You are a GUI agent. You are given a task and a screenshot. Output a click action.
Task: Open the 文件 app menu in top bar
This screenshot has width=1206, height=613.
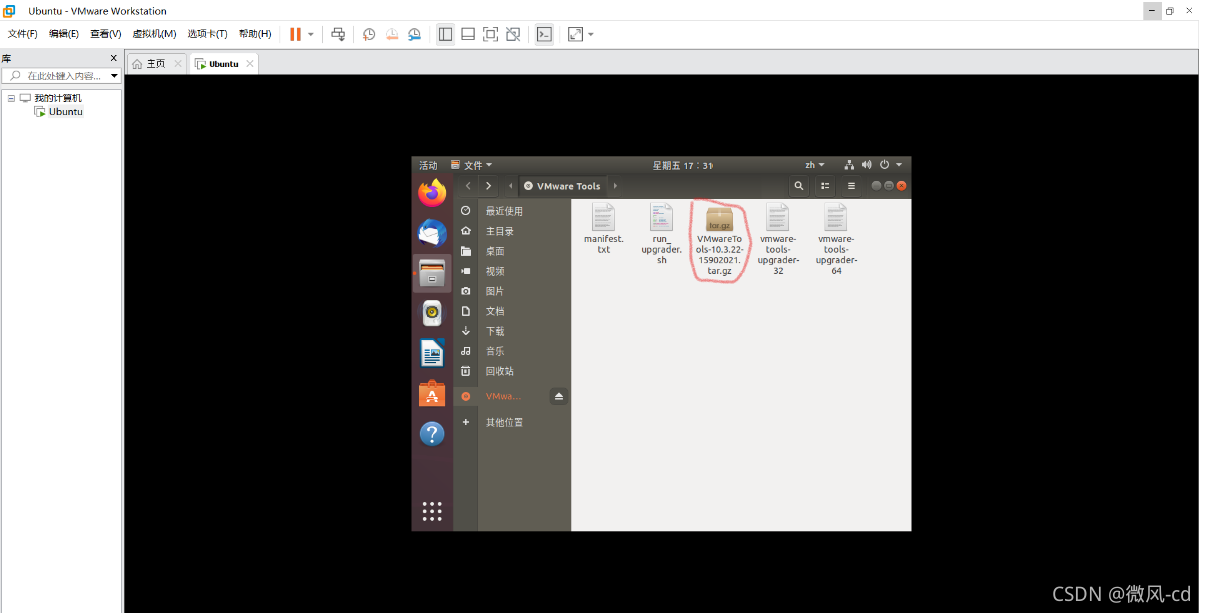471,165
